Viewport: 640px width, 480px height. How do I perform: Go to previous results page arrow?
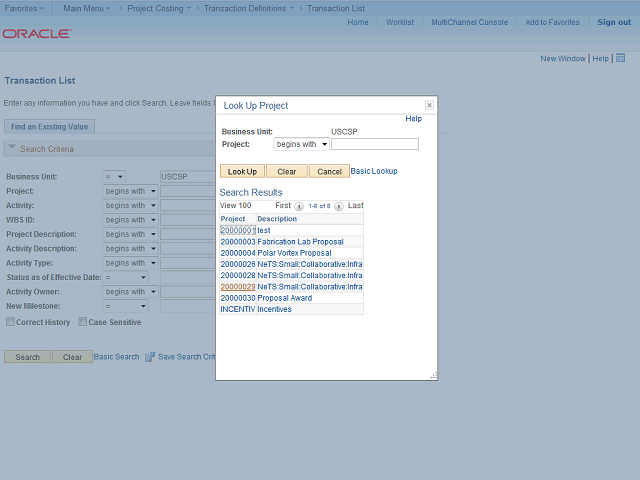[299, 206]
